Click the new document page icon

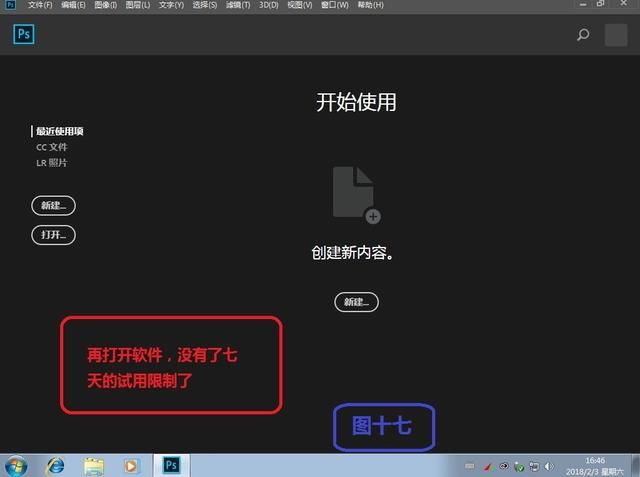tap(356, 194)
